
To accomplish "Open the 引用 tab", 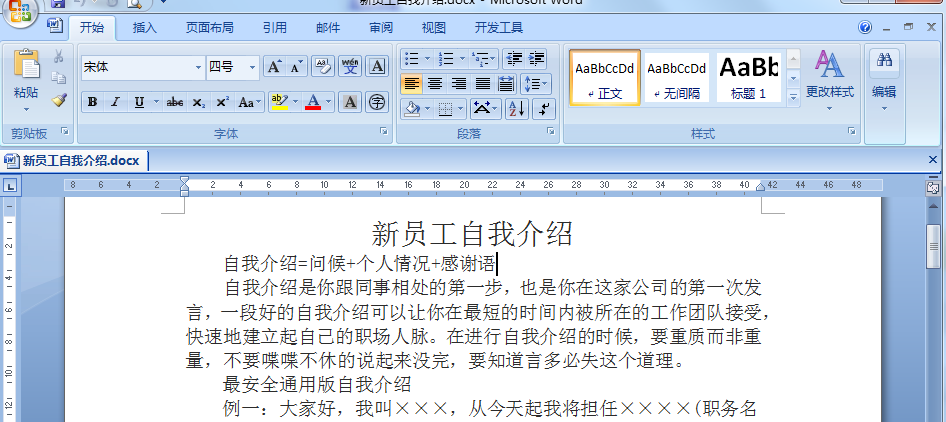I will point(275,28).
